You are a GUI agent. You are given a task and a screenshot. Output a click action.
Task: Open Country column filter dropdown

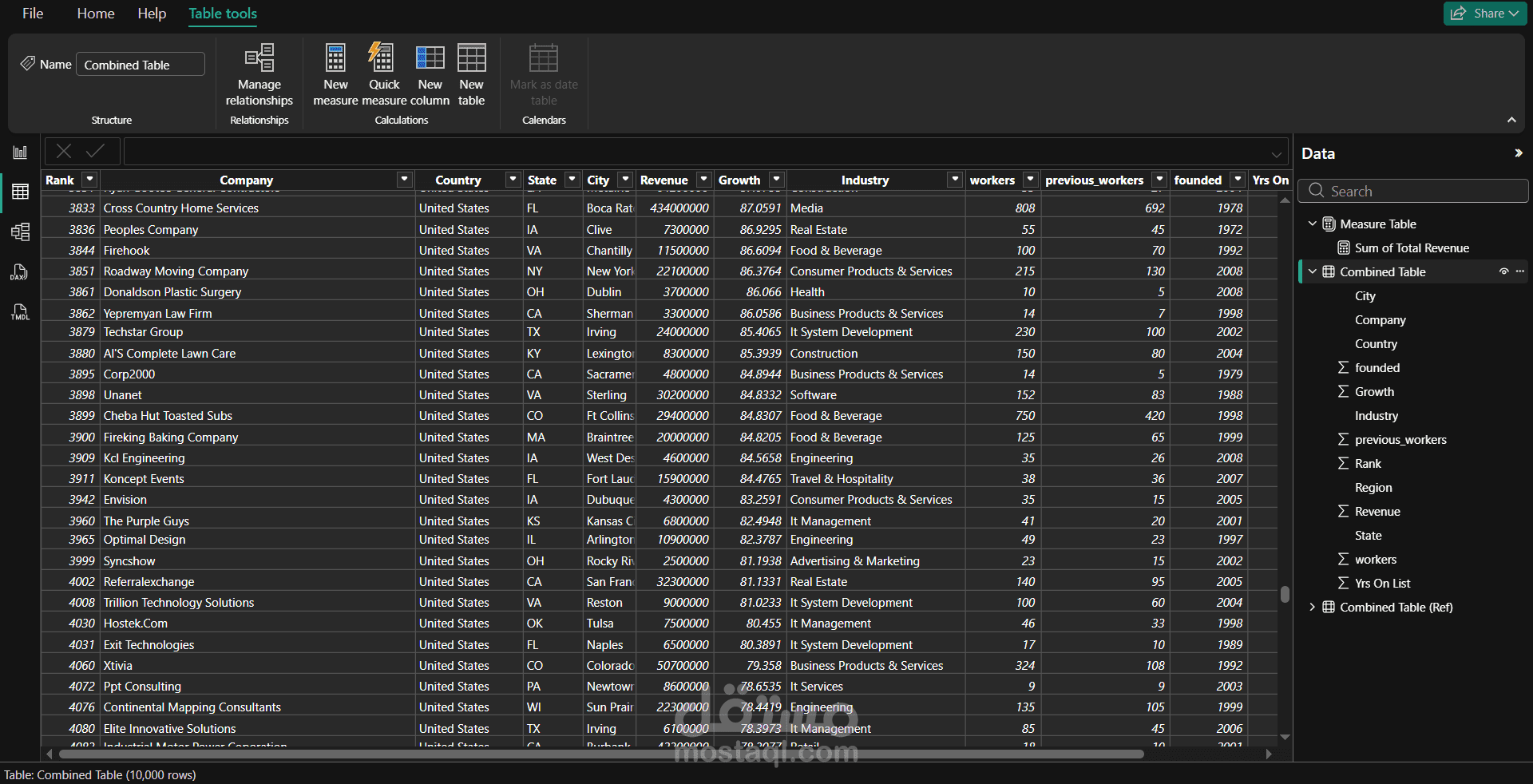click(513, 180)
